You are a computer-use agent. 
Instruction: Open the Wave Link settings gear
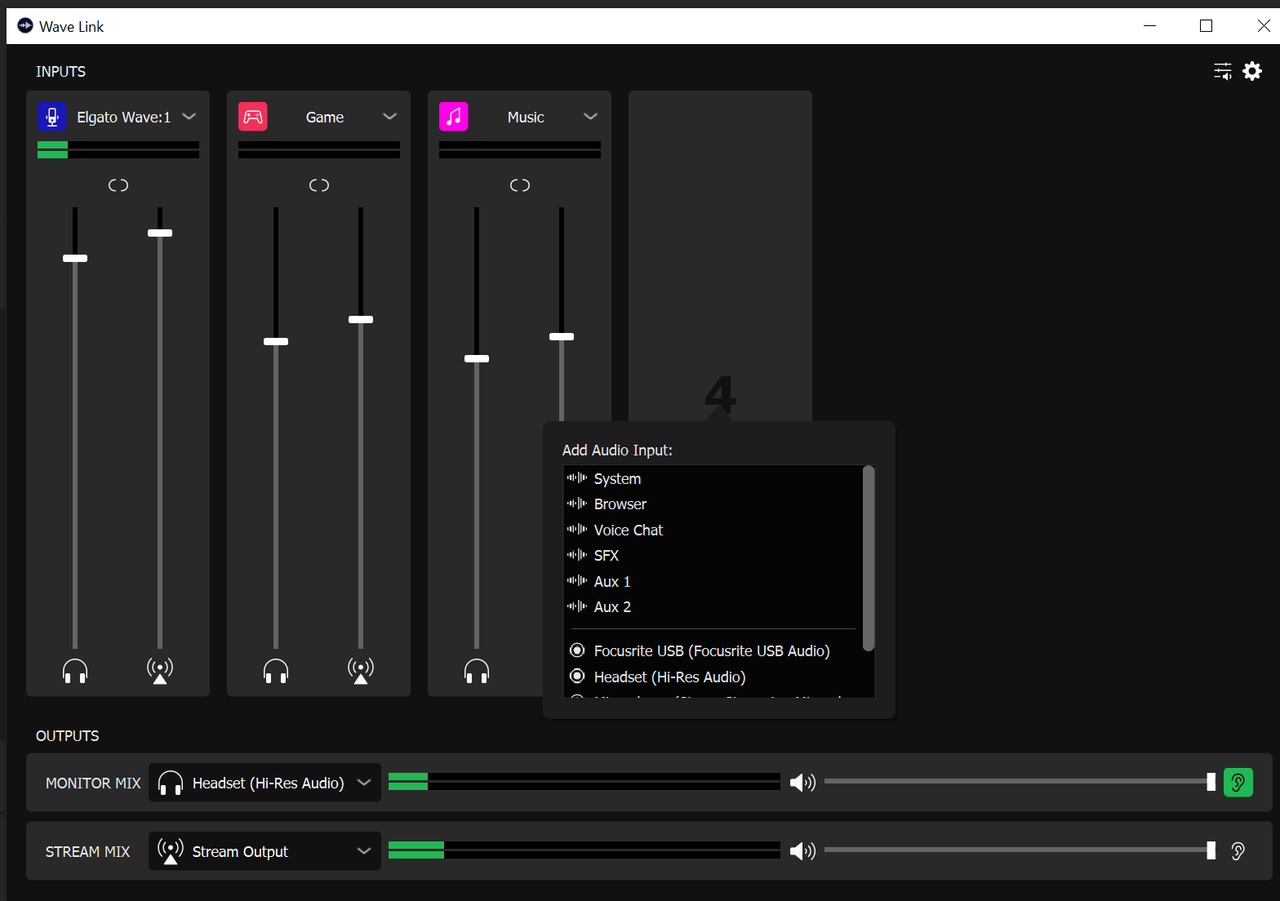pos(1252,71)
